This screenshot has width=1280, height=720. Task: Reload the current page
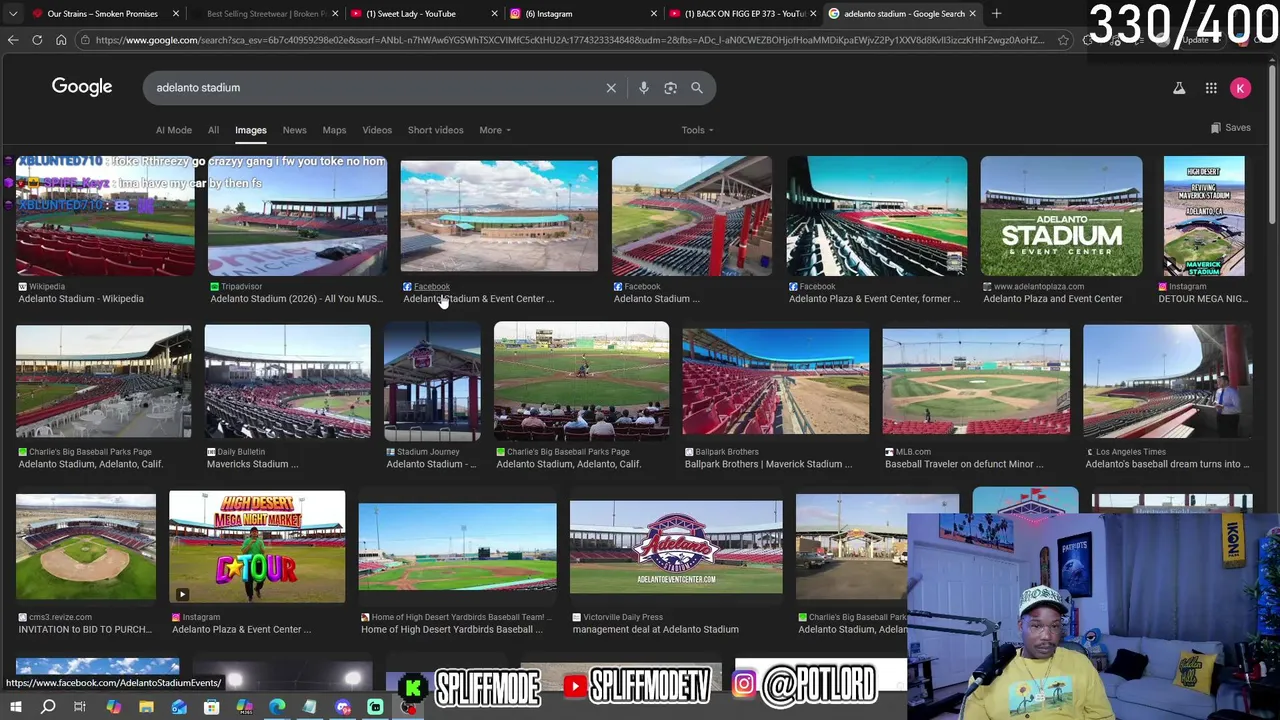[37, 40]
